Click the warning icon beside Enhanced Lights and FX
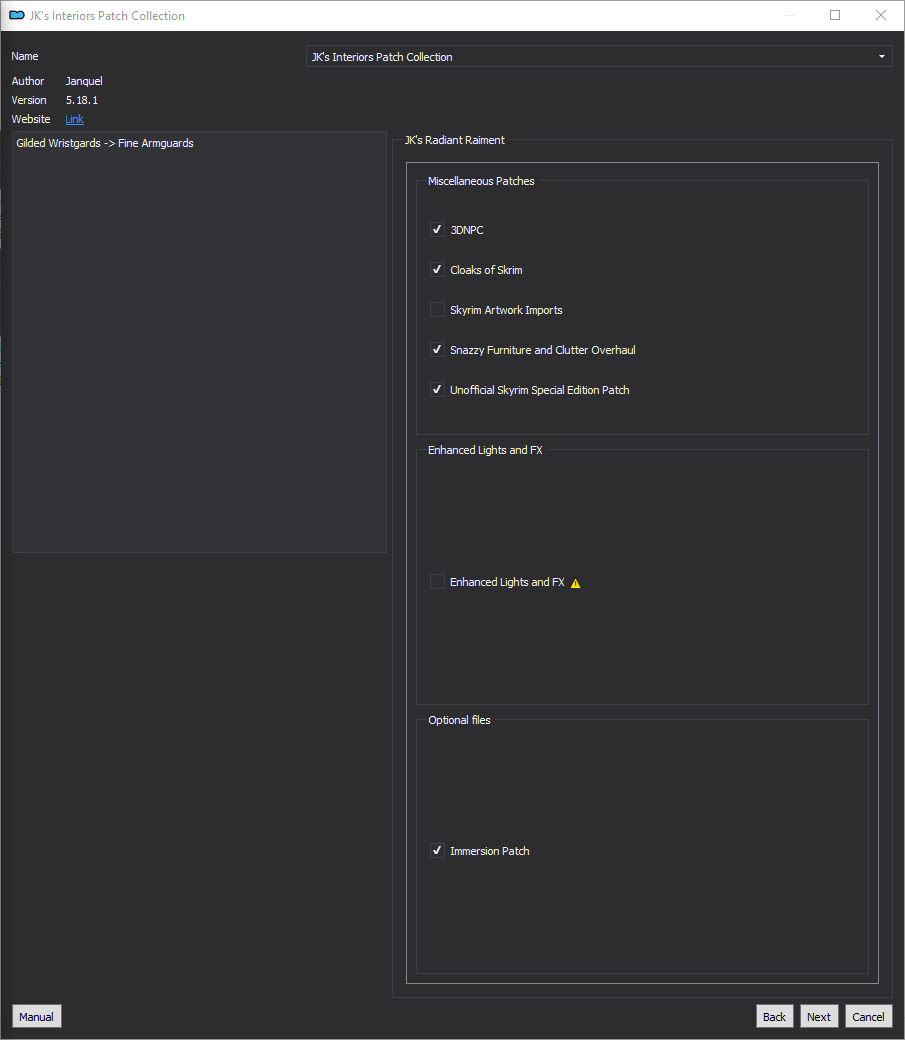 [x=575, y=583]
